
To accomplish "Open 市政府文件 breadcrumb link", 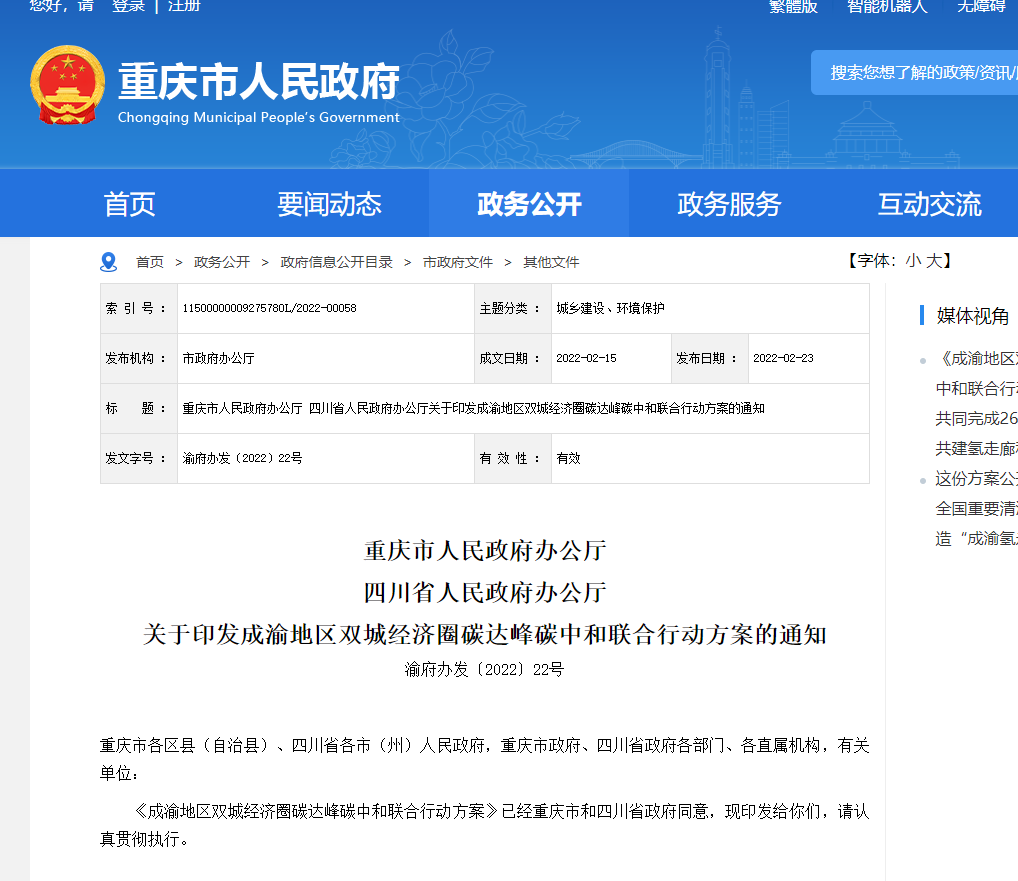I will click(x=458, y=262).
